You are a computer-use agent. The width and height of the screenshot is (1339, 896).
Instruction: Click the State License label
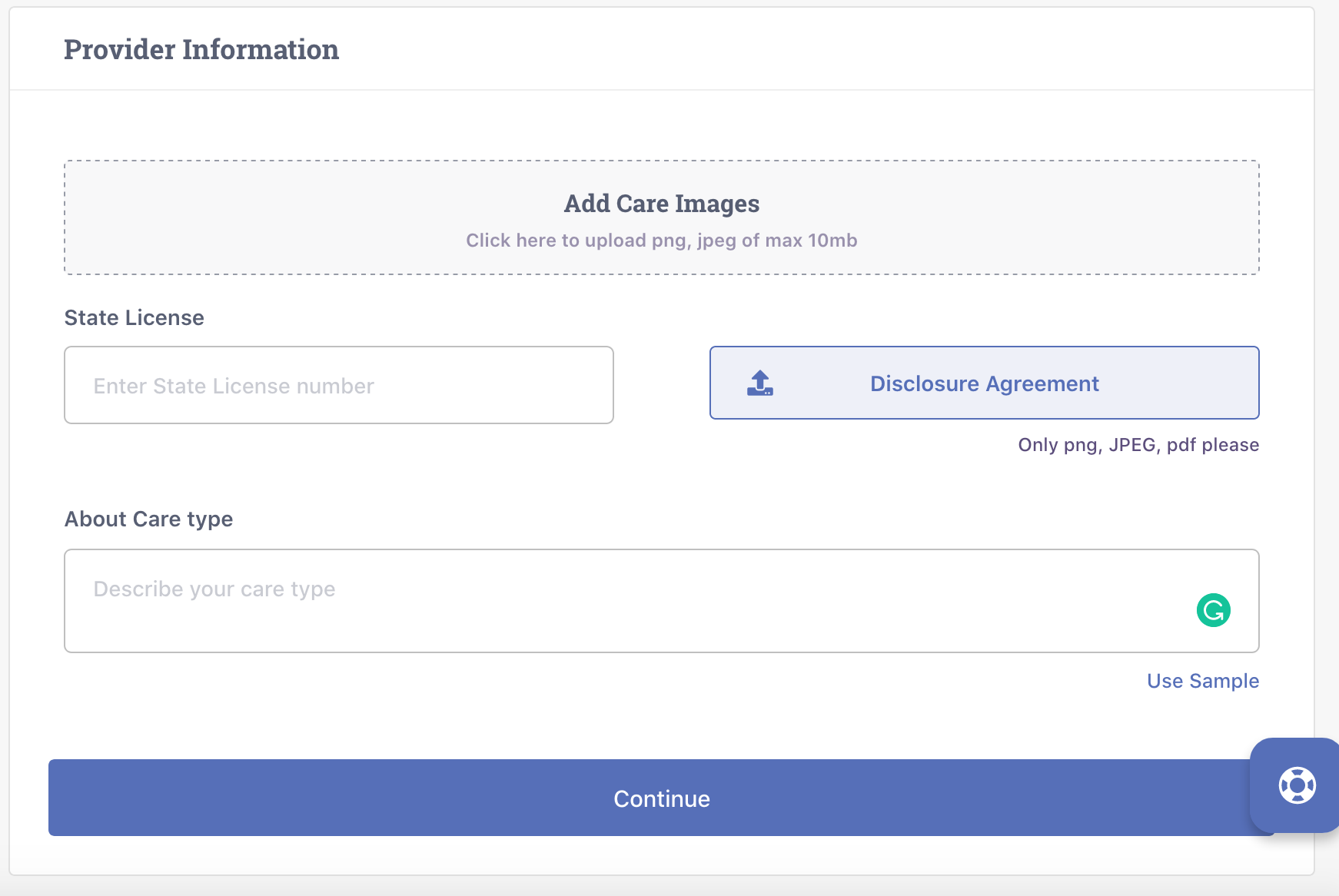pos(135,317)
